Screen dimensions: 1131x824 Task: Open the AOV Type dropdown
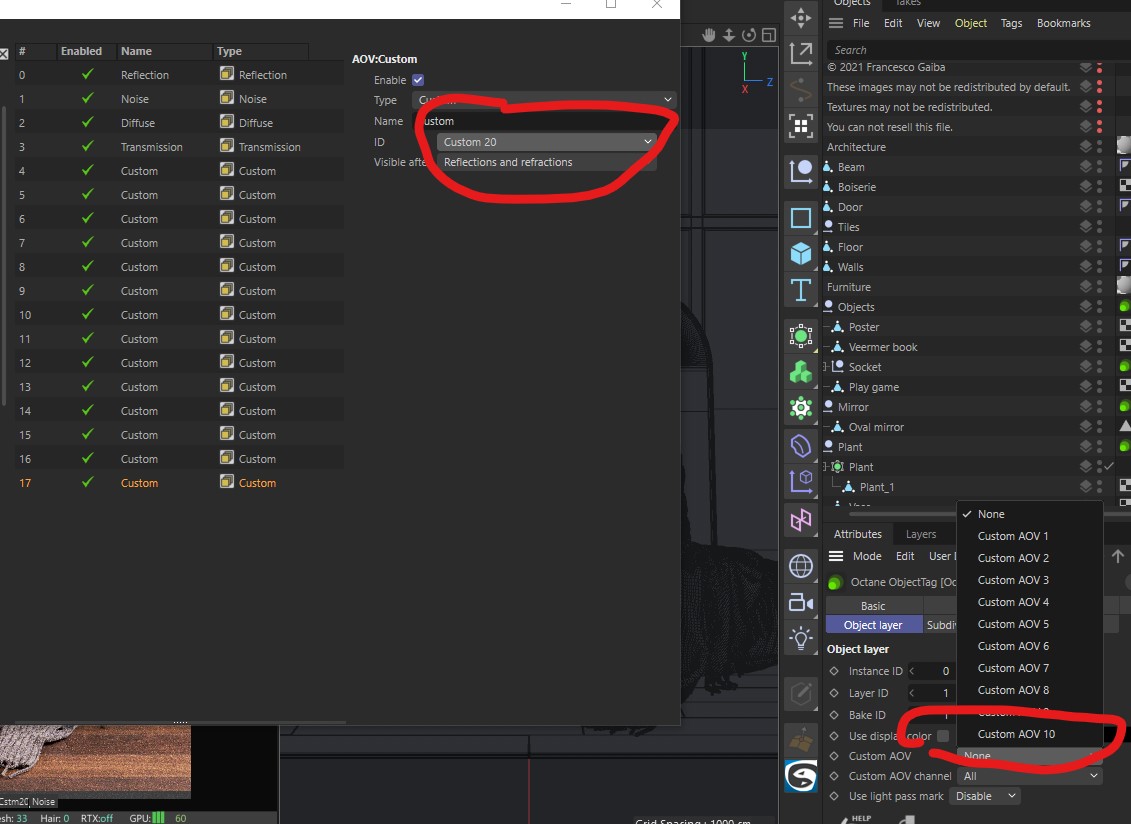[x=545, y=100]
